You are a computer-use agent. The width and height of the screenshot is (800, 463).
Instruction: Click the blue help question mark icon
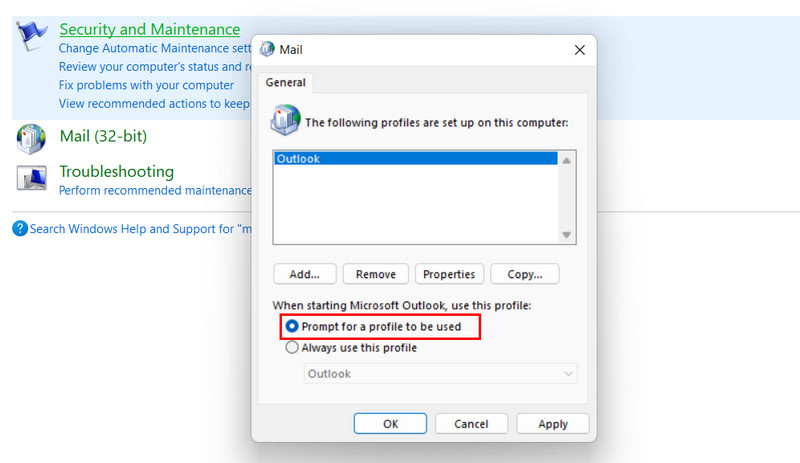point(20,228)
